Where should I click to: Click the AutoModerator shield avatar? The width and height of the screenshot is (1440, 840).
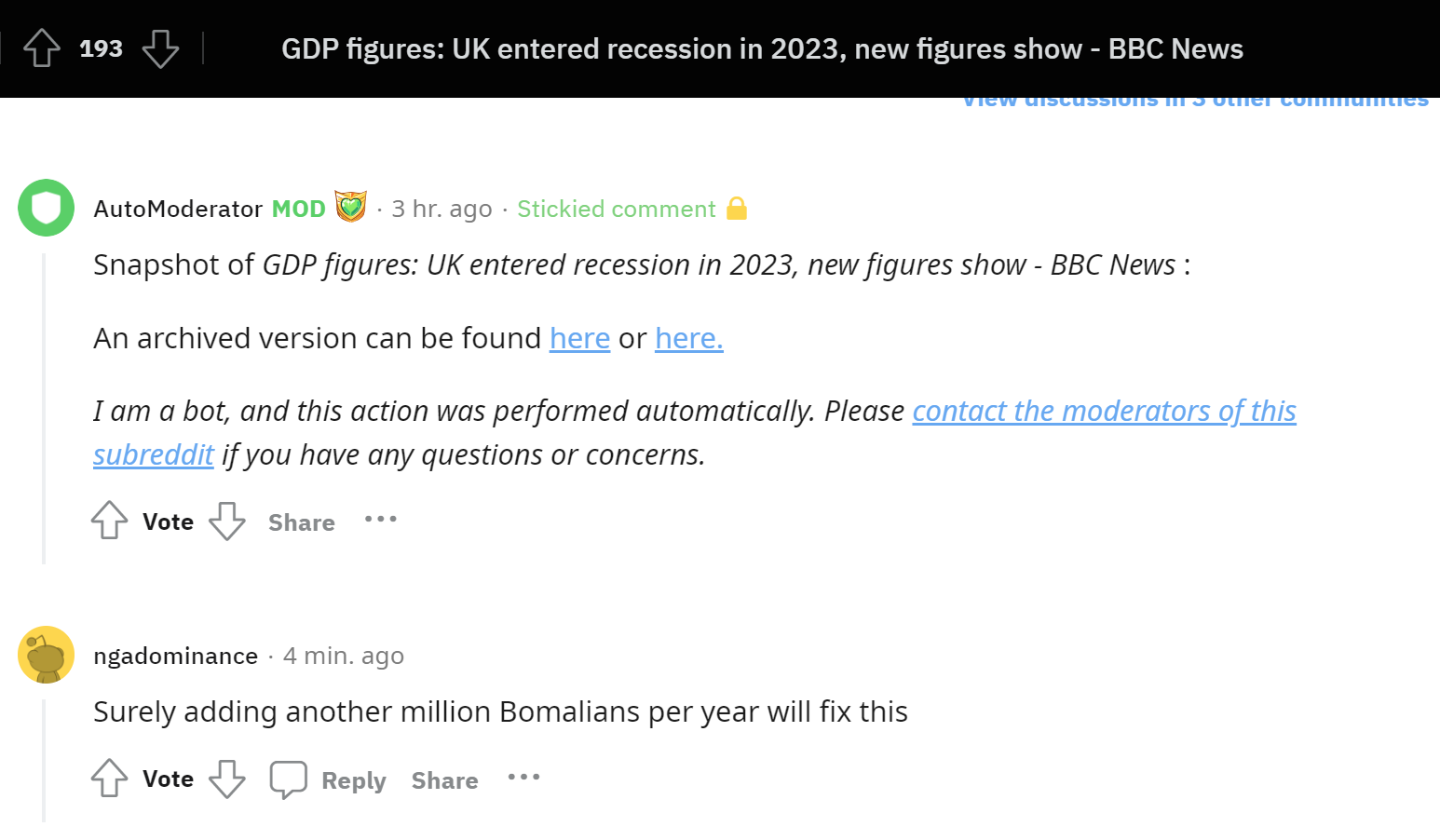[46, 208]
